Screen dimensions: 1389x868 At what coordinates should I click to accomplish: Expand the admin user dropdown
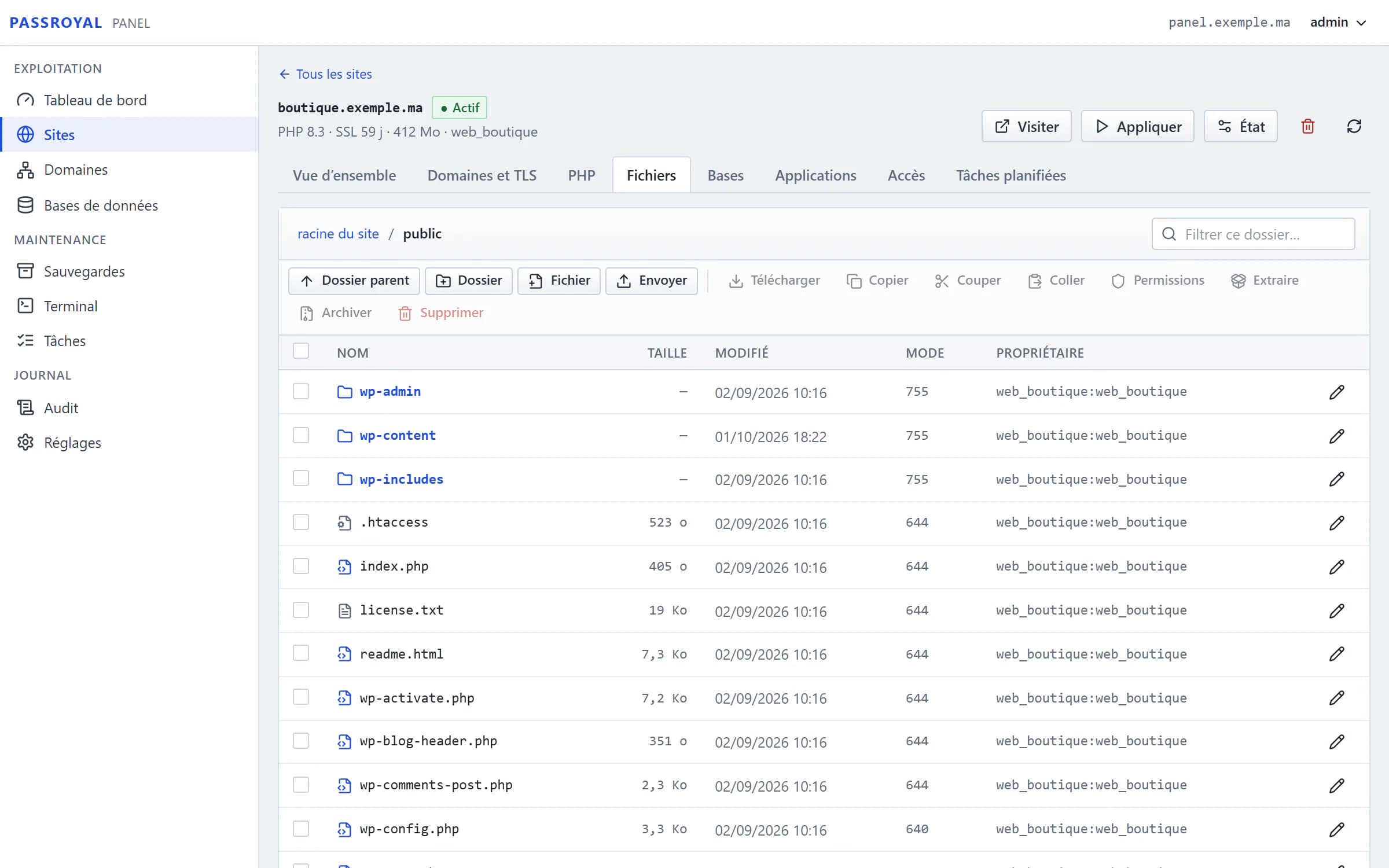(1338, 23)
